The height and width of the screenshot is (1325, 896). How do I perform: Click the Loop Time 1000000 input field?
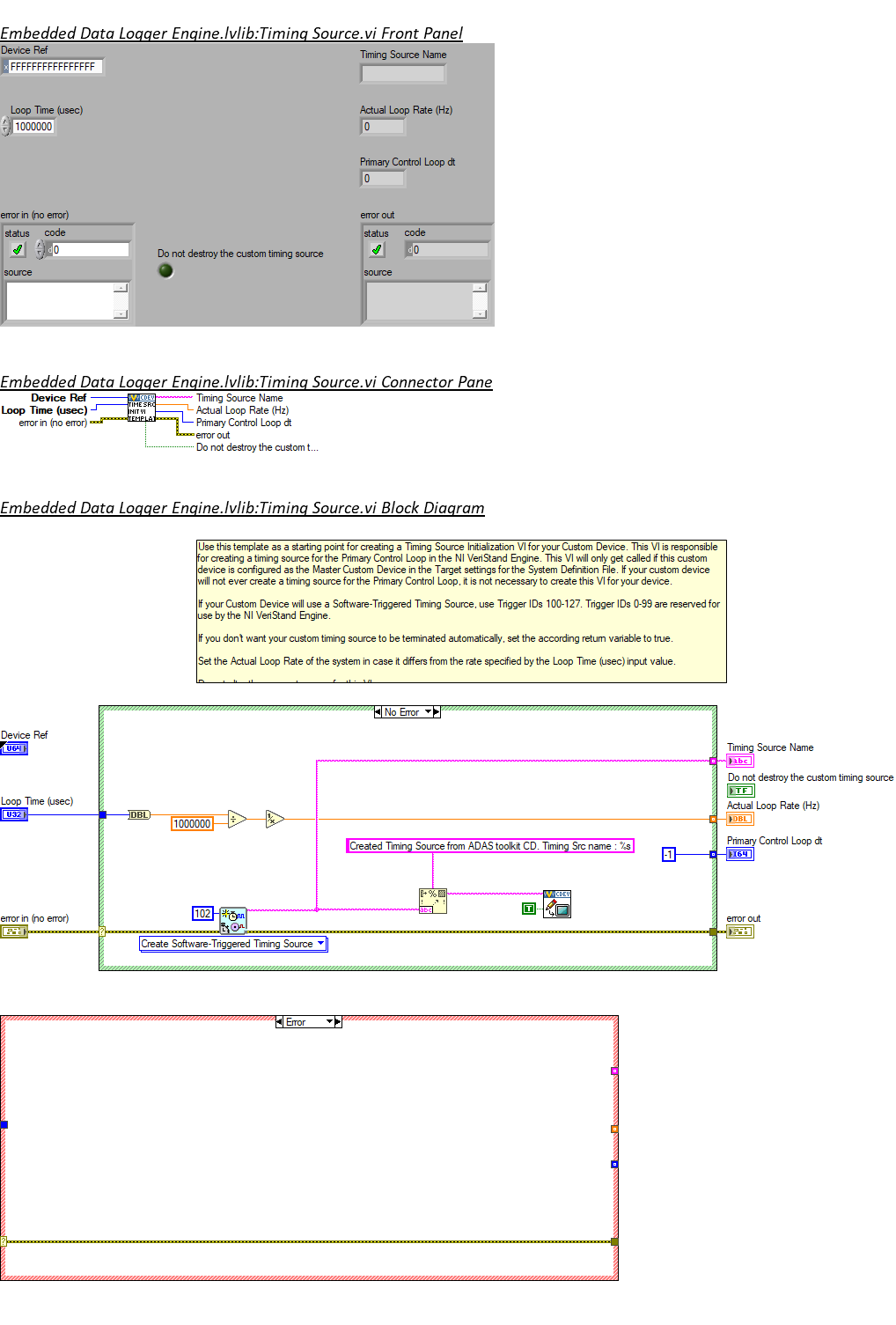(33, 127)
